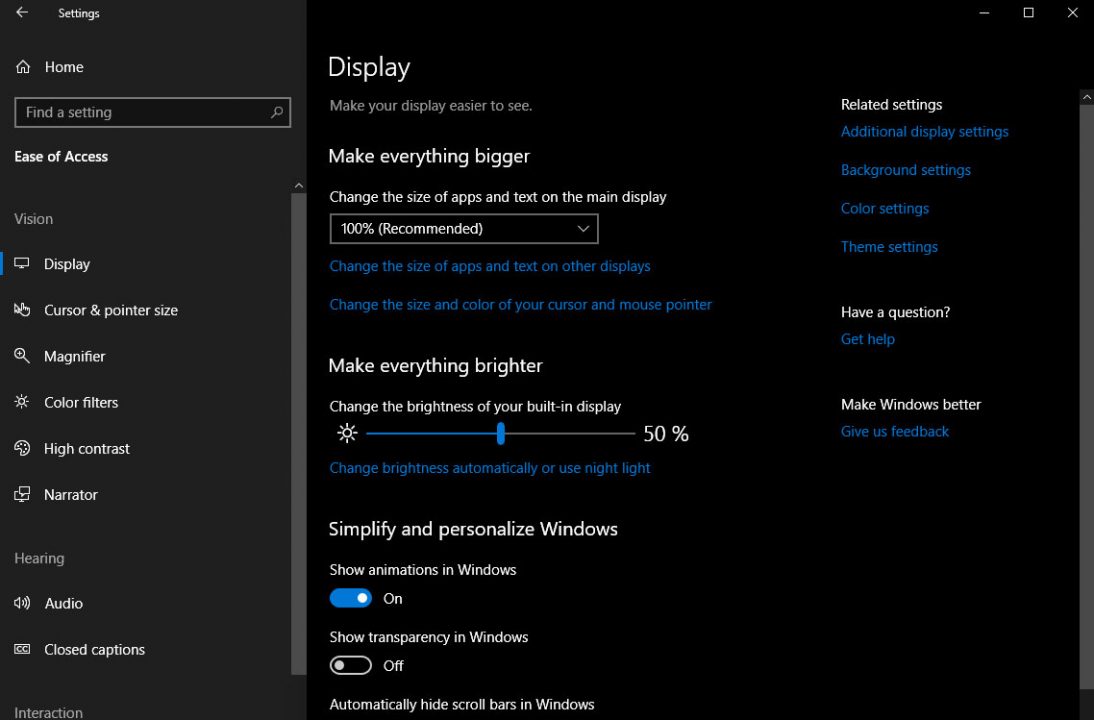Select the Cursor & pointer size icon
The image size is (1094, 720).
tap(23, 310)
